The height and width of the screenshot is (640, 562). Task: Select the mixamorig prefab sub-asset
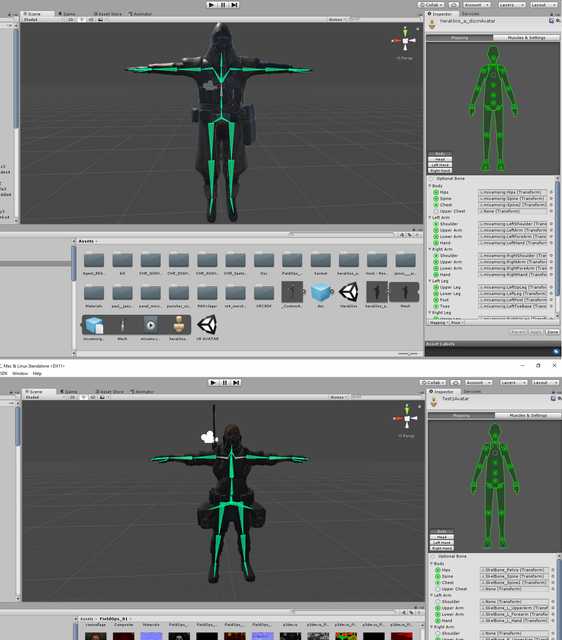(94, 325)
